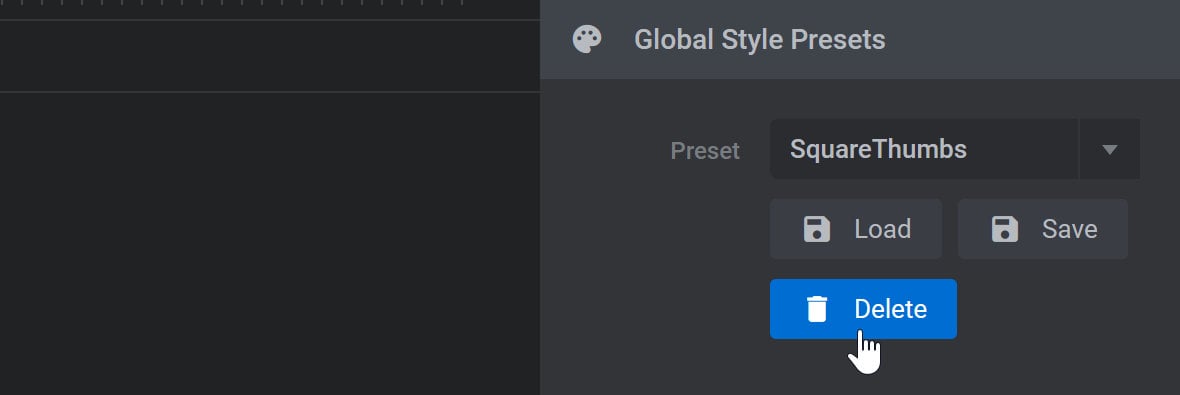Save the current global style preset

click(x=1043, y=229)
